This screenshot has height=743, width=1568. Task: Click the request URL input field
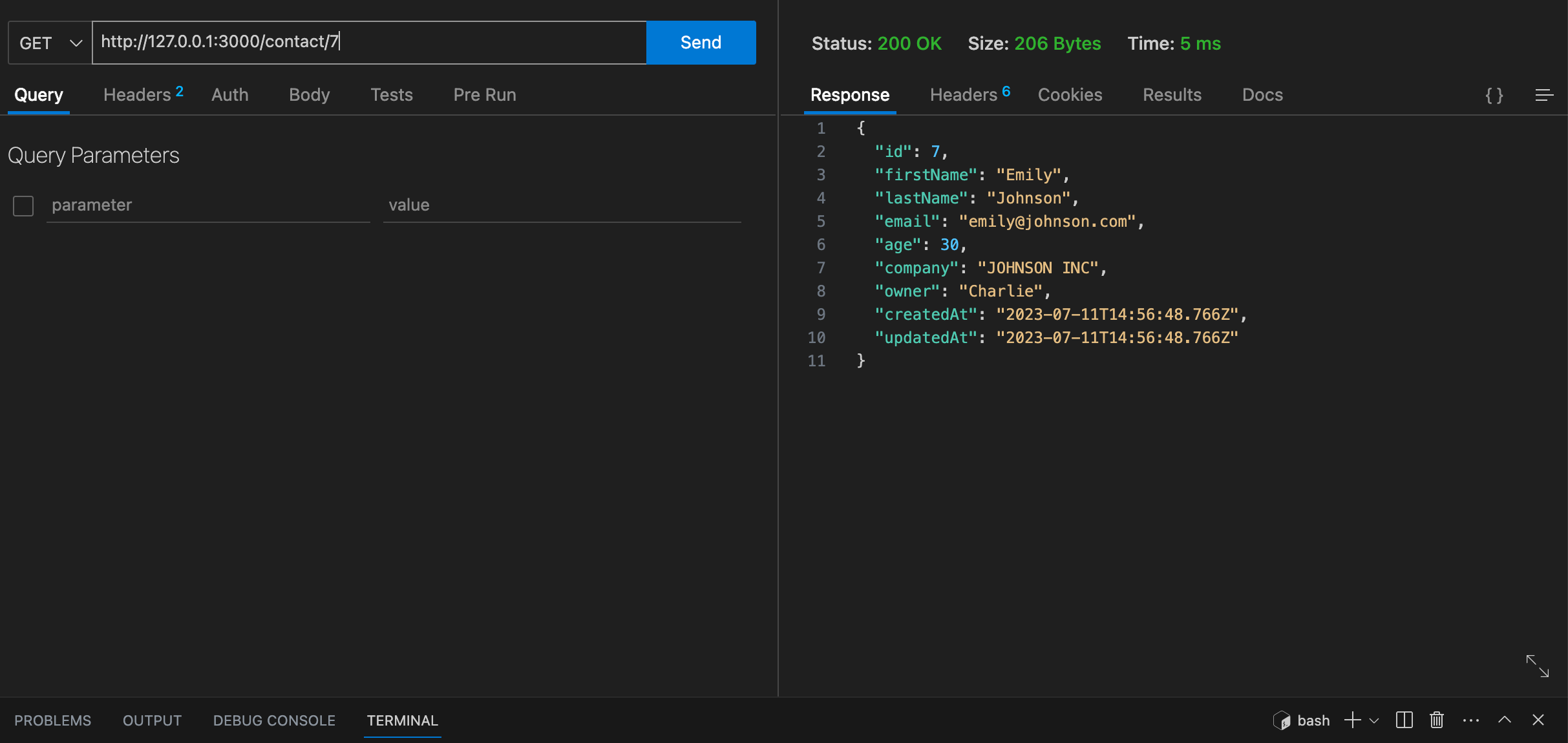(368, 43)
